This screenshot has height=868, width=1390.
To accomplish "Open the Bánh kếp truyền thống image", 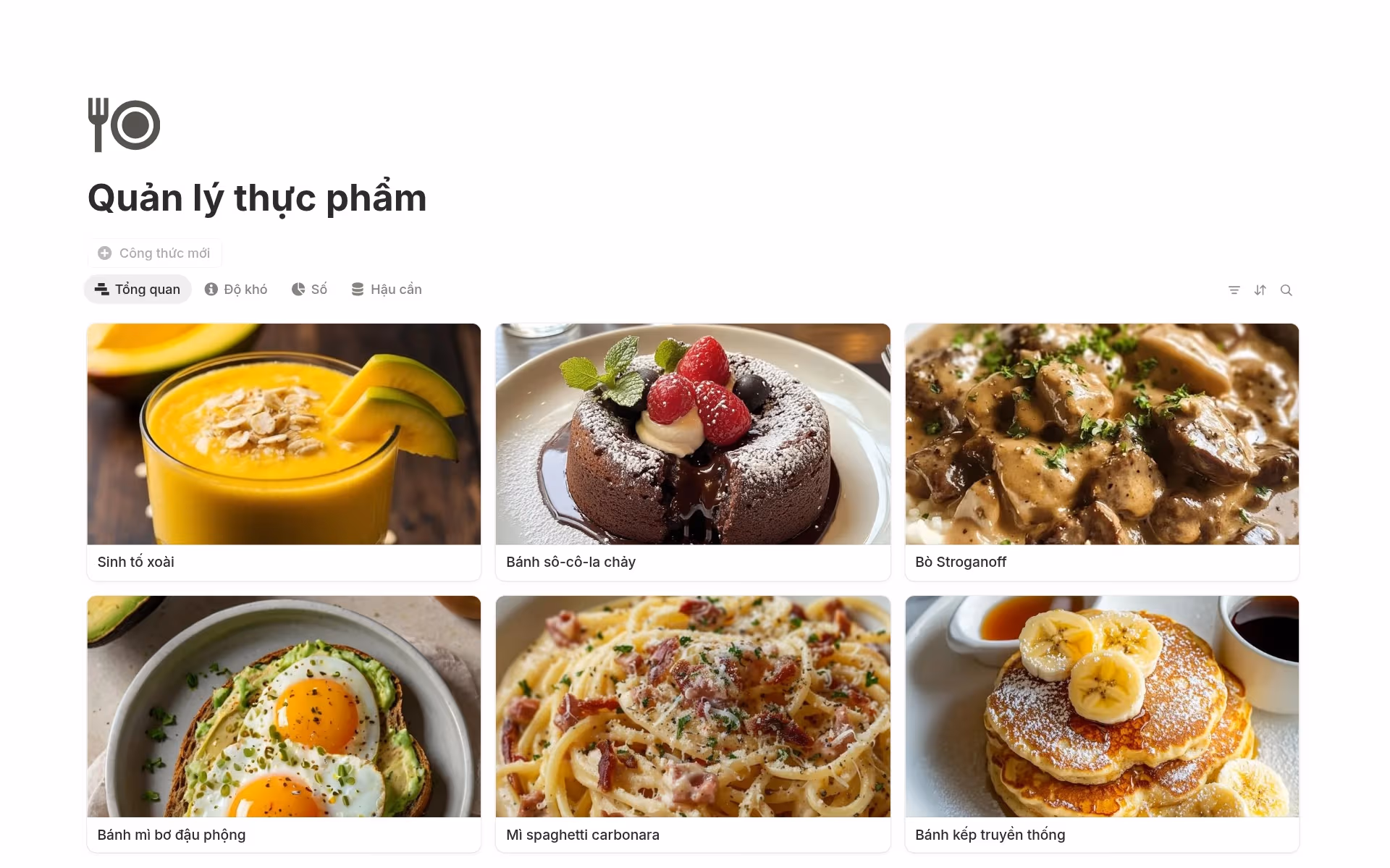I will pyautogui.click(x=1102, y=707).
